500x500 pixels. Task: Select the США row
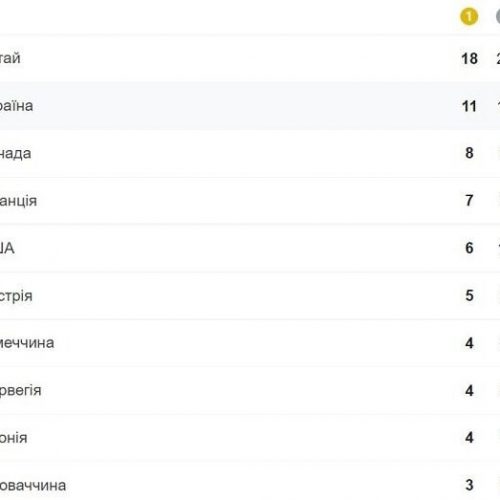pyautogui.click(x=250, y=248)
